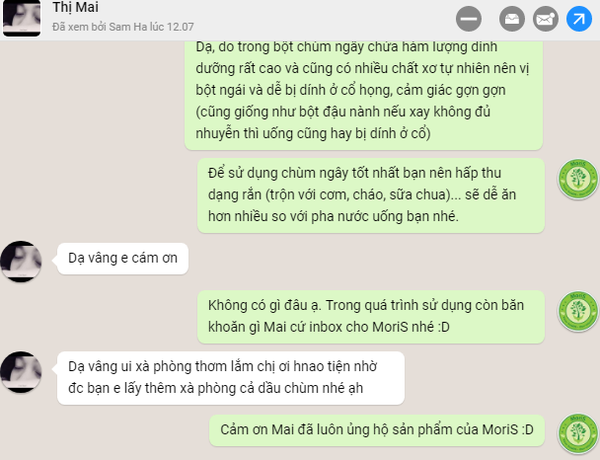Screen dimensions: 600x460
Task: Click the 'MoriS nhé :D' text in reply
Action: pos(411,327)
